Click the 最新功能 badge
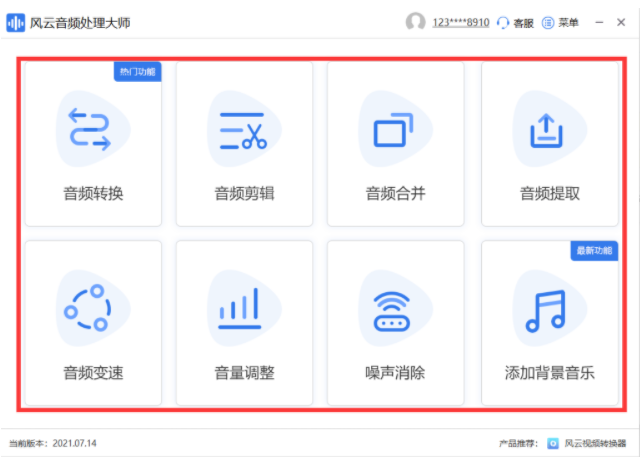 [594, 251]
